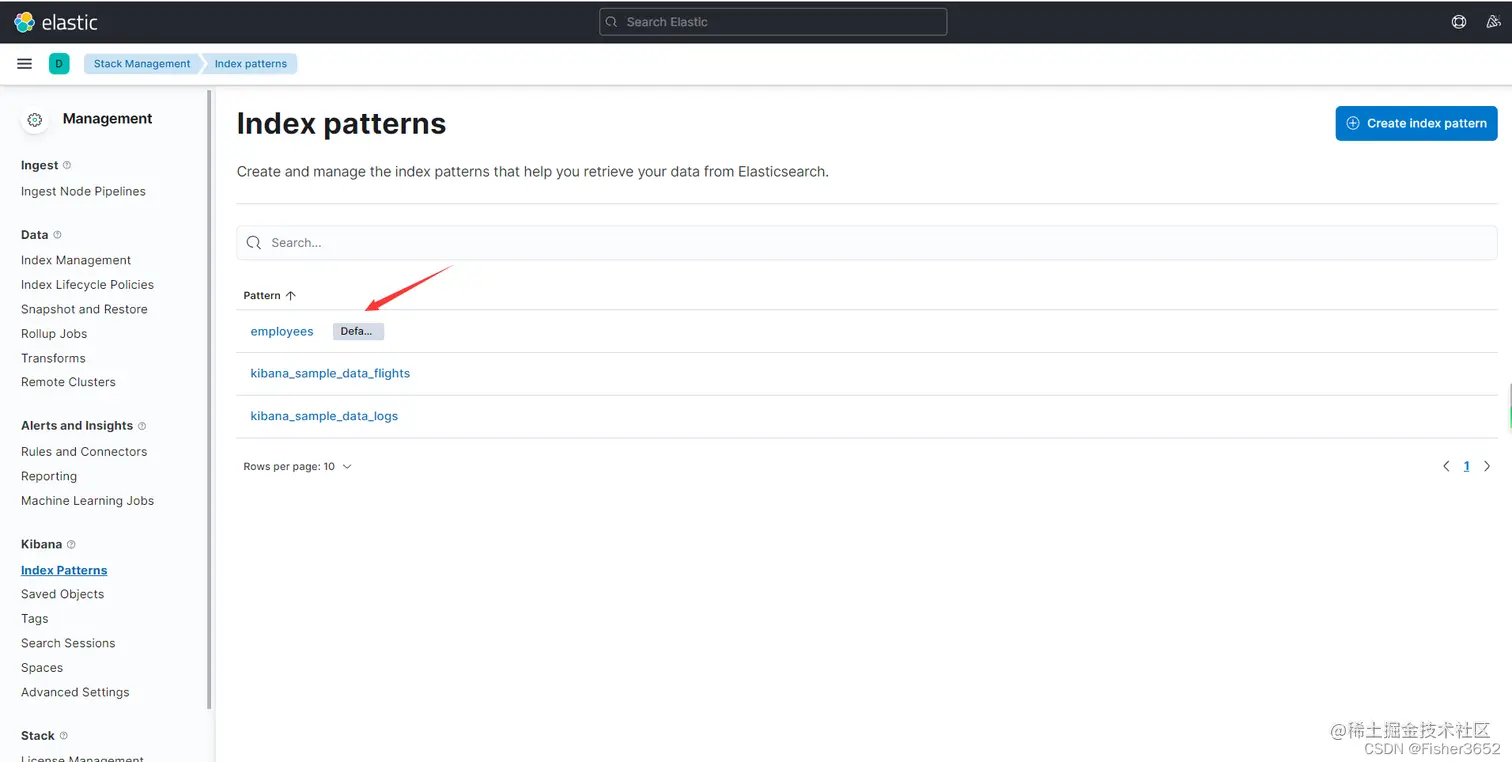This screenshot has height=762, width=1512.
Task: Open Reporting in sidebar
Action: (x=49, y=477)
